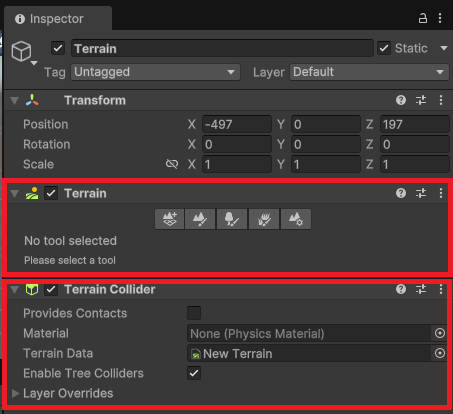This screenshot has width=453, height=414.
Task: Uncheck the Static checkbox
Action: (384, 48)
